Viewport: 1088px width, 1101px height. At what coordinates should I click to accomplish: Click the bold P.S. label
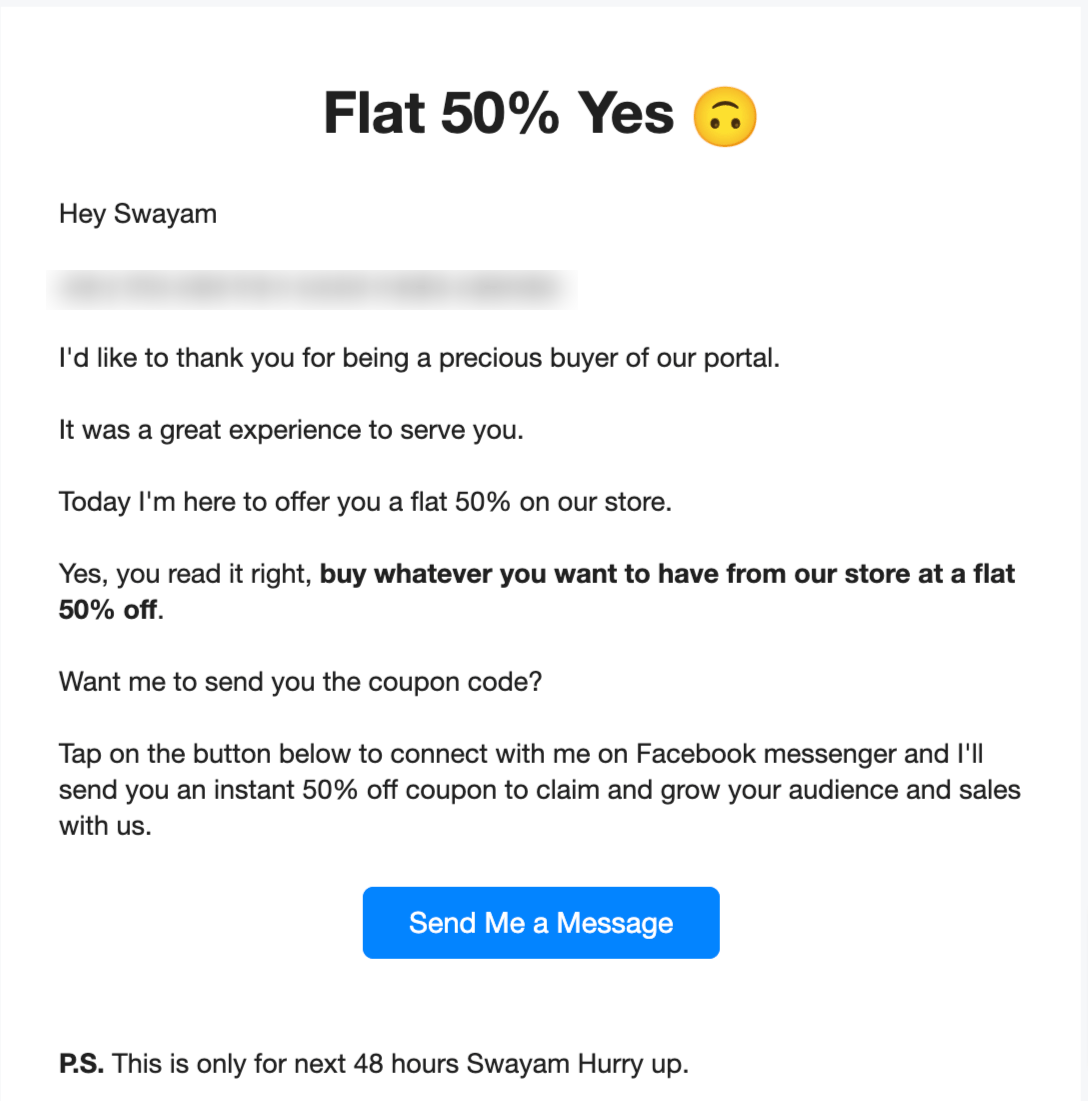[81, 1064]
